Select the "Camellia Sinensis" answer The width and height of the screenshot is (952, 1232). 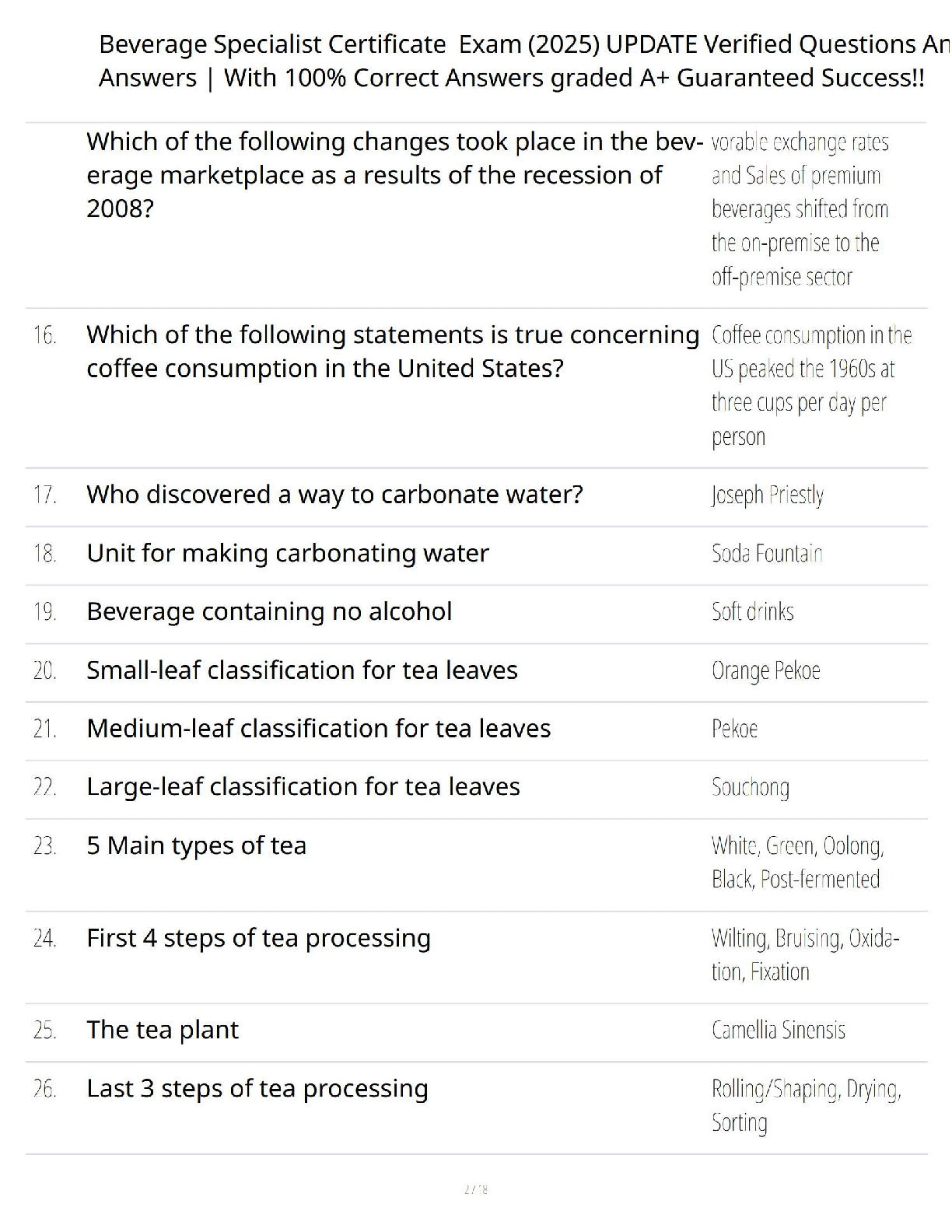(x=779, y=1031)
